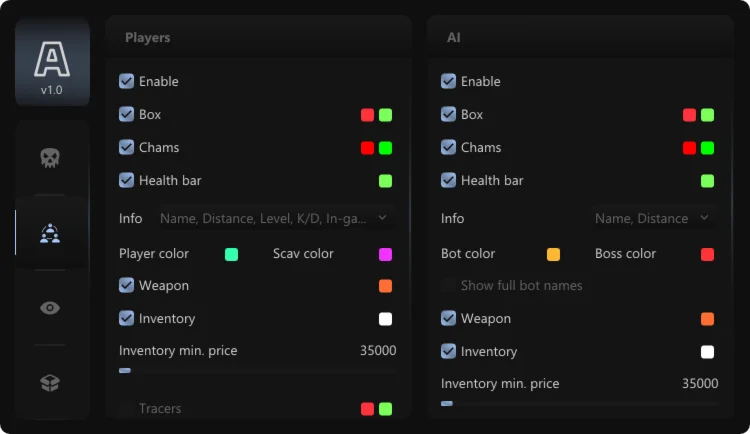
Task: Toggle the AI Chams checkbox
Action: [449, 147]
